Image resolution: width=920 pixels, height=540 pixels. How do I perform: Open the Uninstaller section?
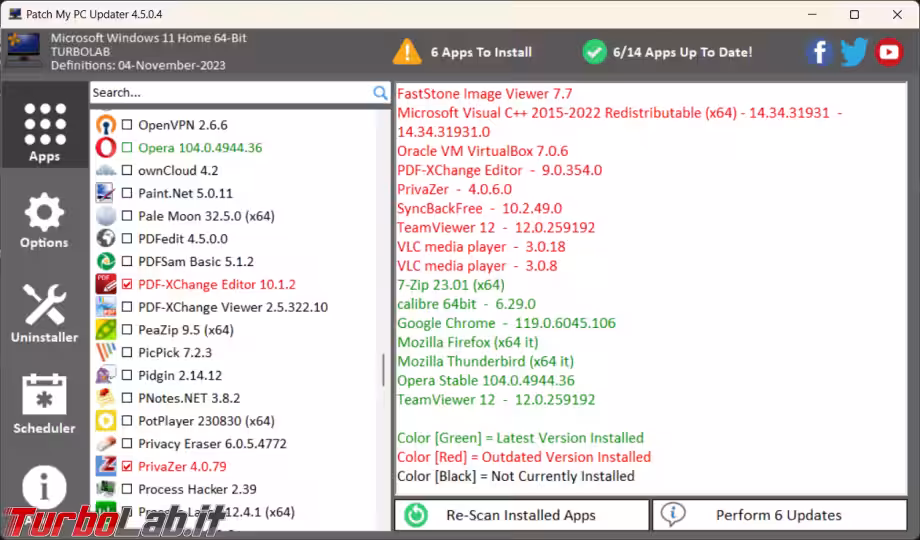(44, 313)
